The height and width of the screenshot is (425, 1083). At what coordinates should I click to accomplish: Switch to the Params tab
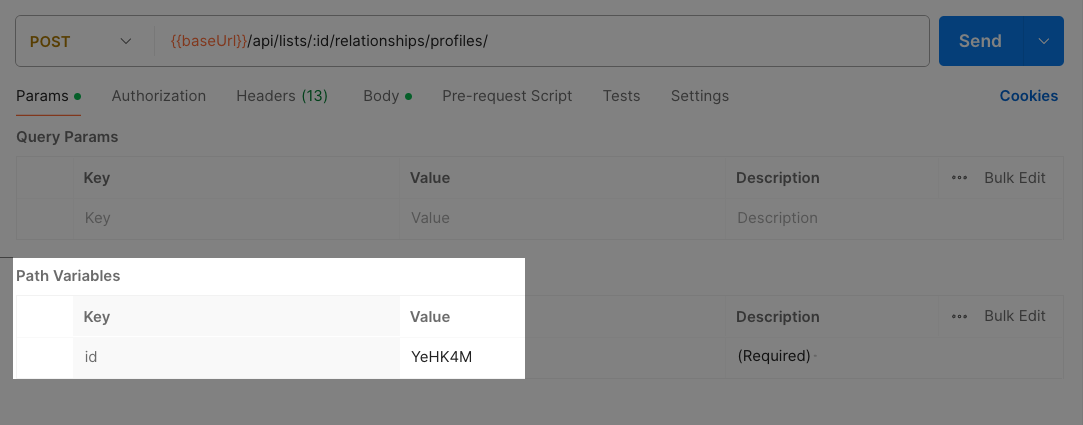(48, 96)
